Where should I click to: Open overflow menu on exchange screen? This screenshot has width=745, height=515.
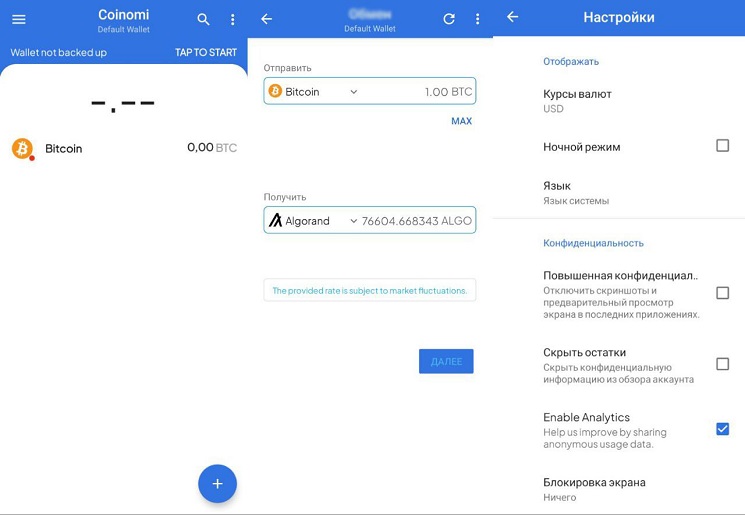pyautogui.click(x=477, y=19)
